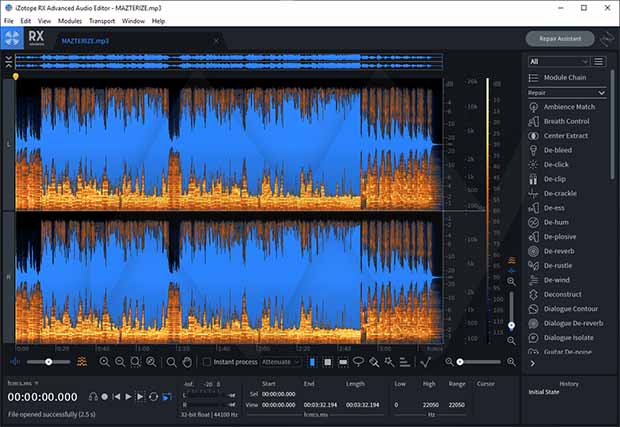Viewport: 620px width, 427px height.
Task: Click the Repair Assistant button
Action: [560, 39]
